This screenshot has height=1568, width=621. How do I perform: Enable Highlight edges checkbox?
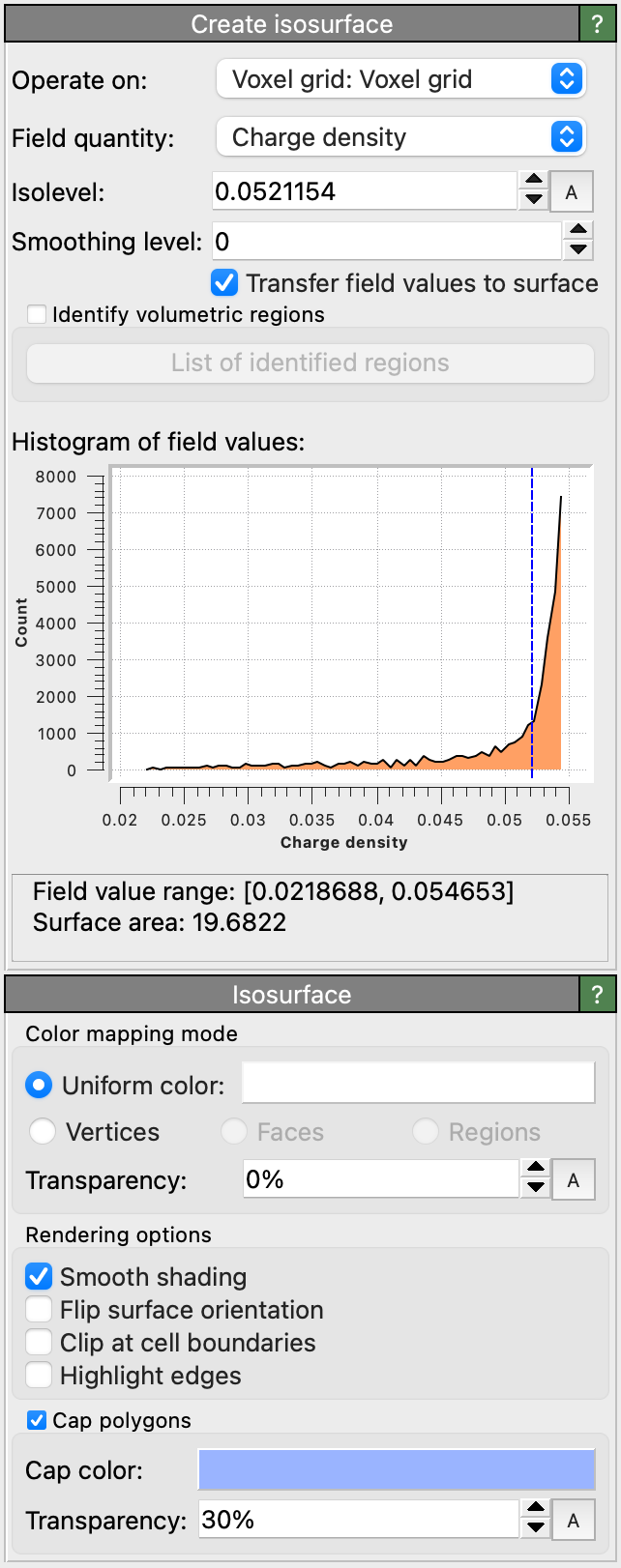click(x=39, y=1376)
